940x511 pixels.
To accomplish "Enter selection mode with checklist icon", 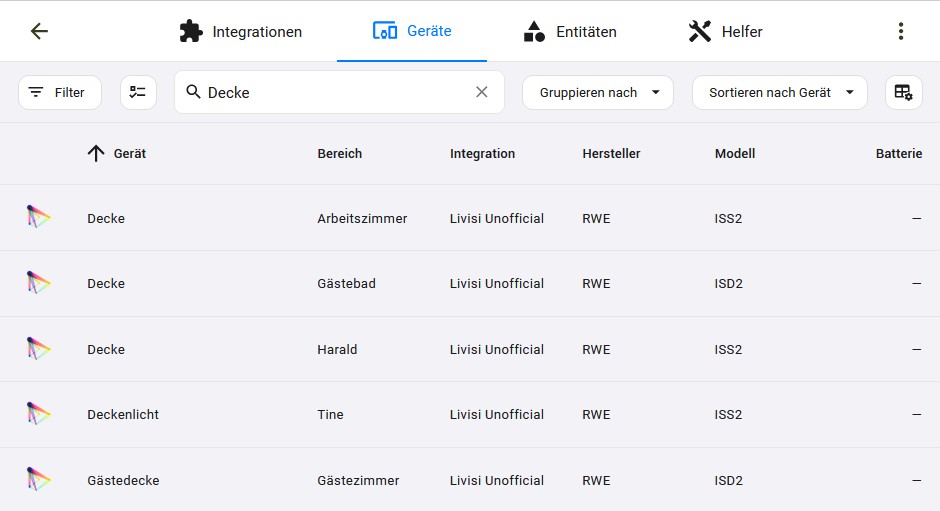I will pyautogui.click(x=138, y=92).
